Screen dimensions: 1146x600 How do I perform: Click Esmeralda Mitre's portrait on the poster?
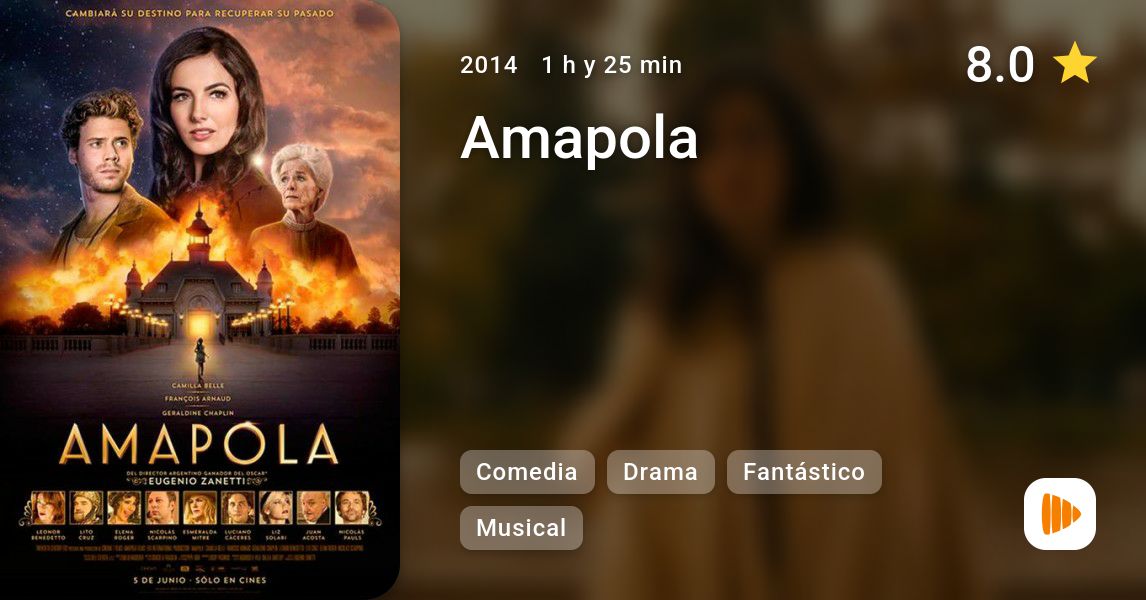[x=200, y=508]
